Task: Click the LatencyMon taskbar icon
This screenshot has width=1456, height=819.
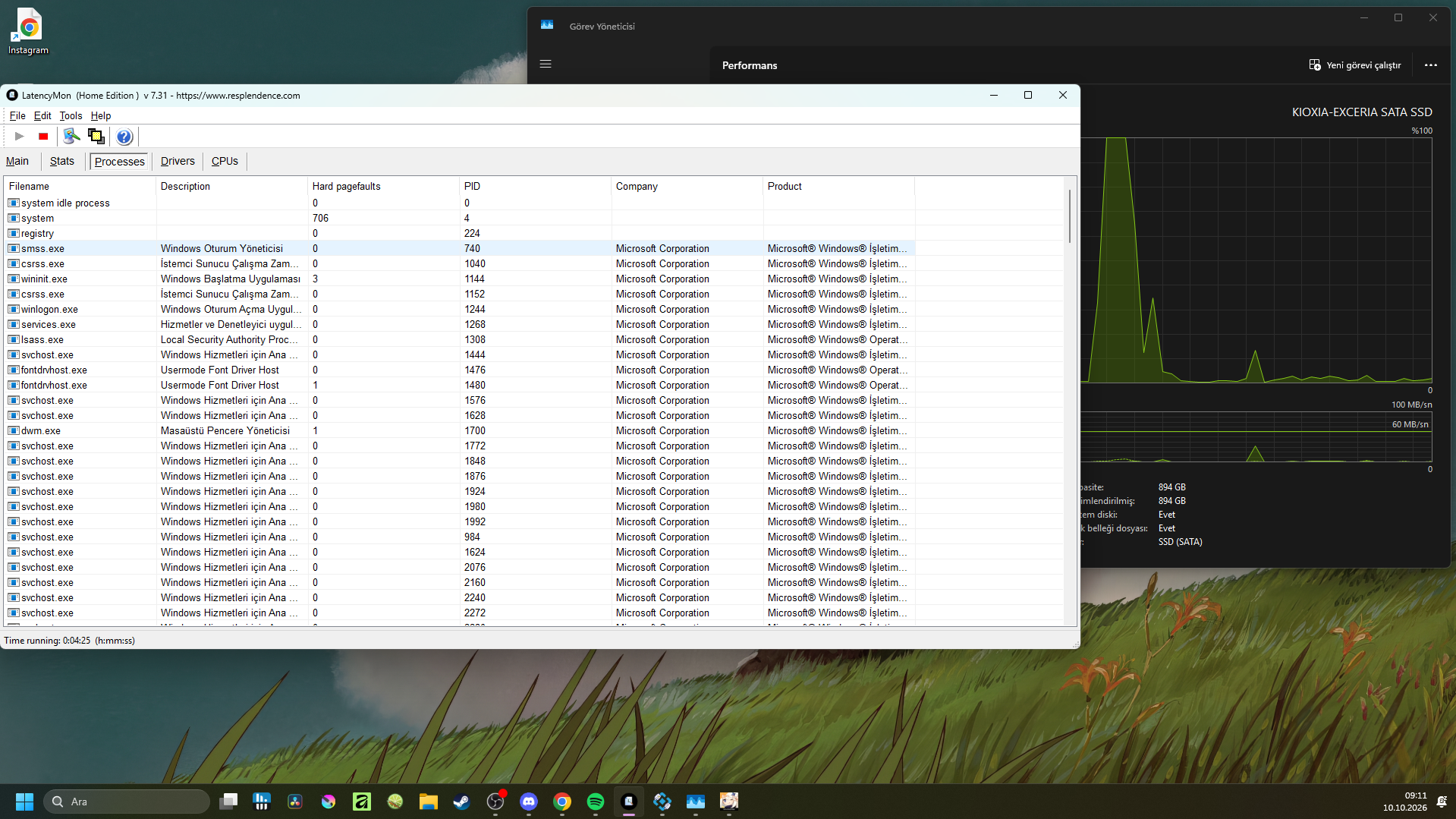Action: tap(629, 802)
